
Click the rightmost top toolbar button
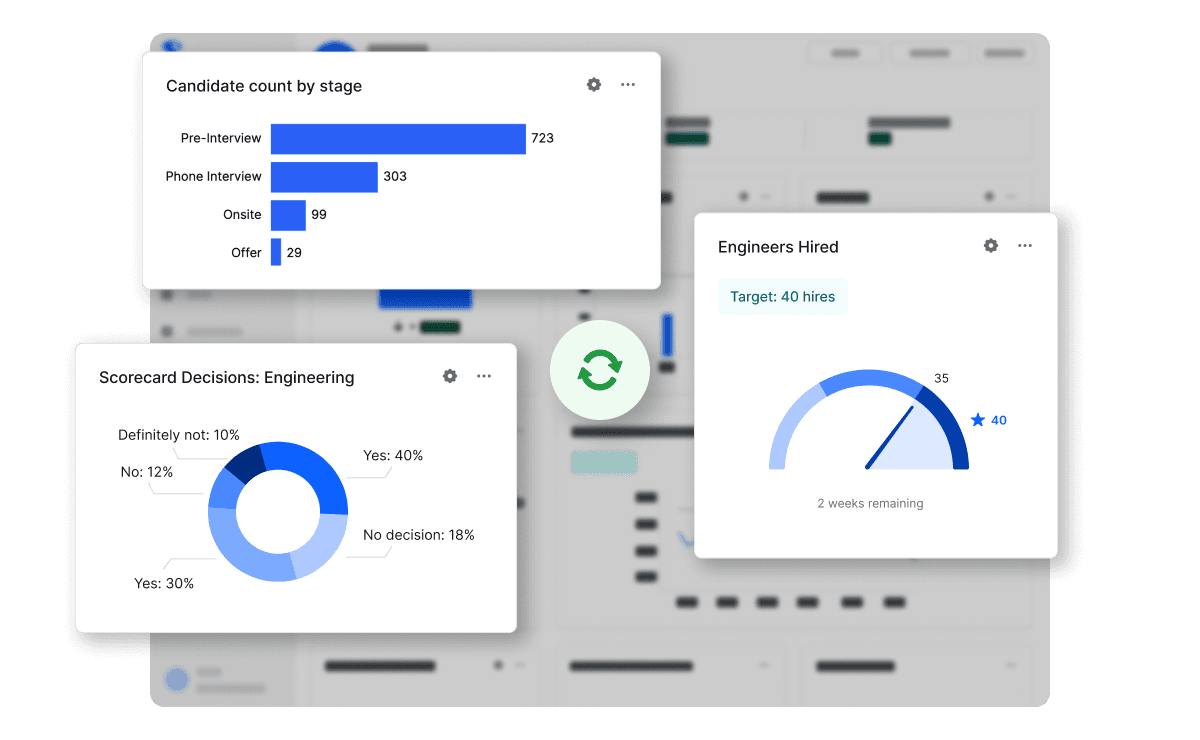[x=1004, y=52]
